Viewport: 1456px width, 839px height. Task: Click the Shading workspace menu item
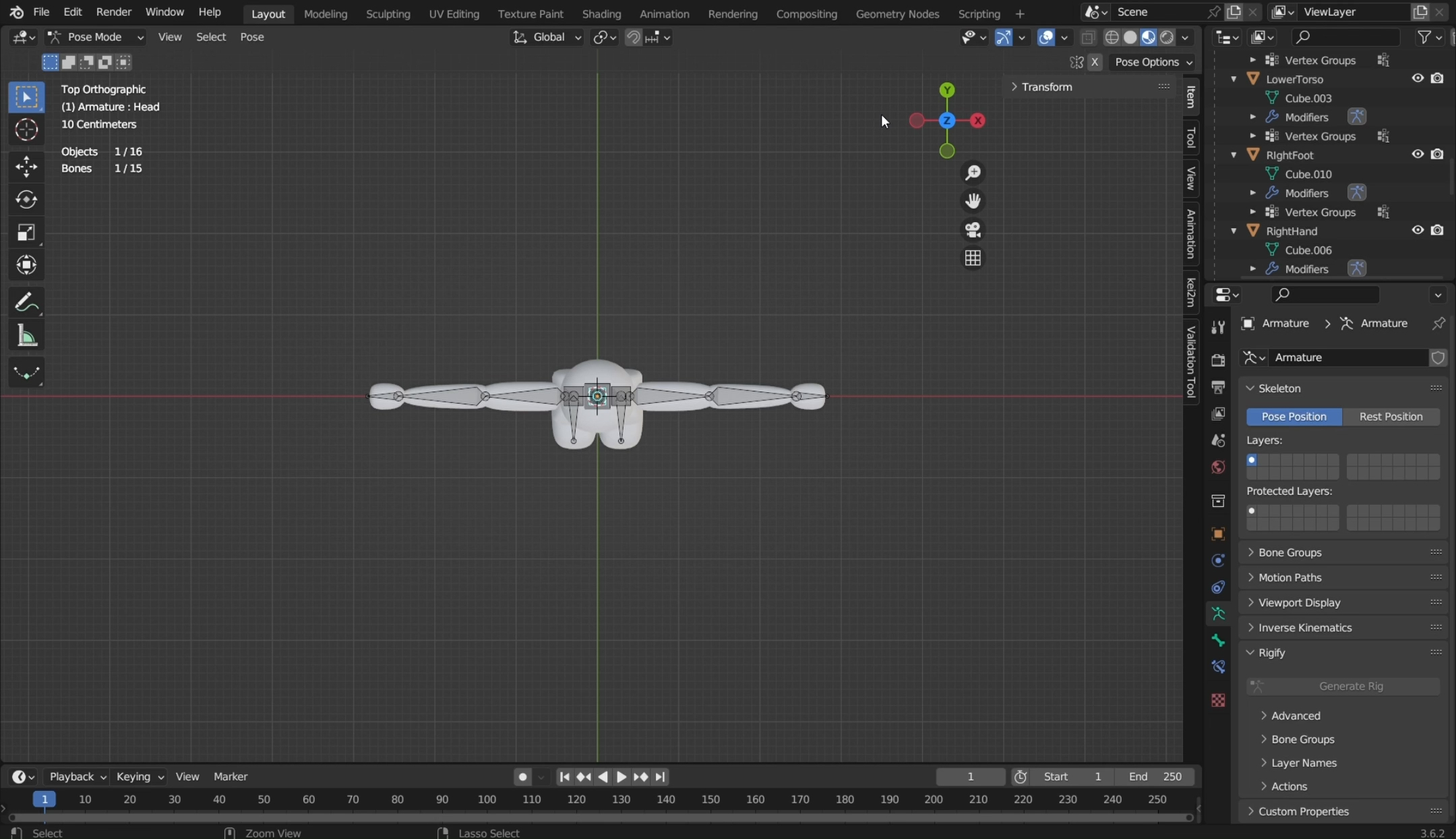601,13
